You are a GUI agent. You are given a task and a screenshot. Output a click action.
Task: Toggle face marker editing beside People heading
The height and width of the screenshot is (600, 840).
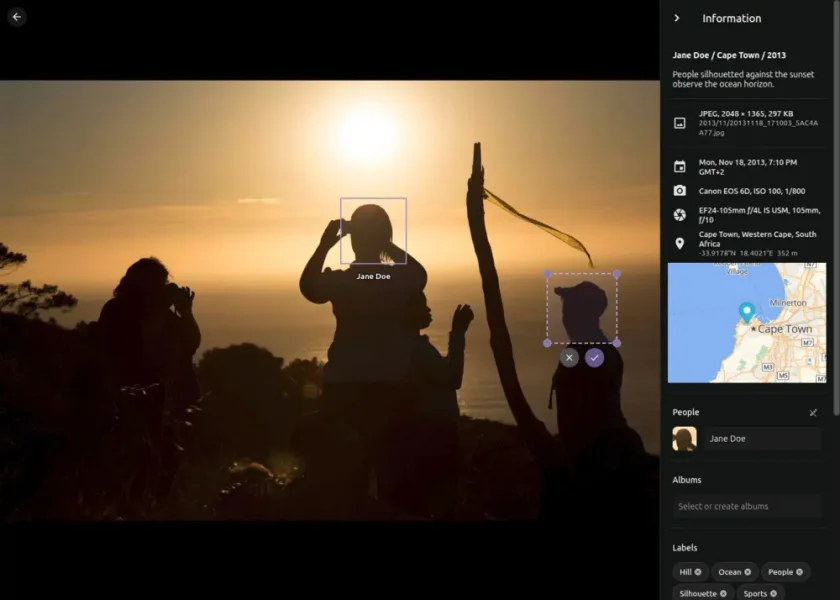(813, 412)
